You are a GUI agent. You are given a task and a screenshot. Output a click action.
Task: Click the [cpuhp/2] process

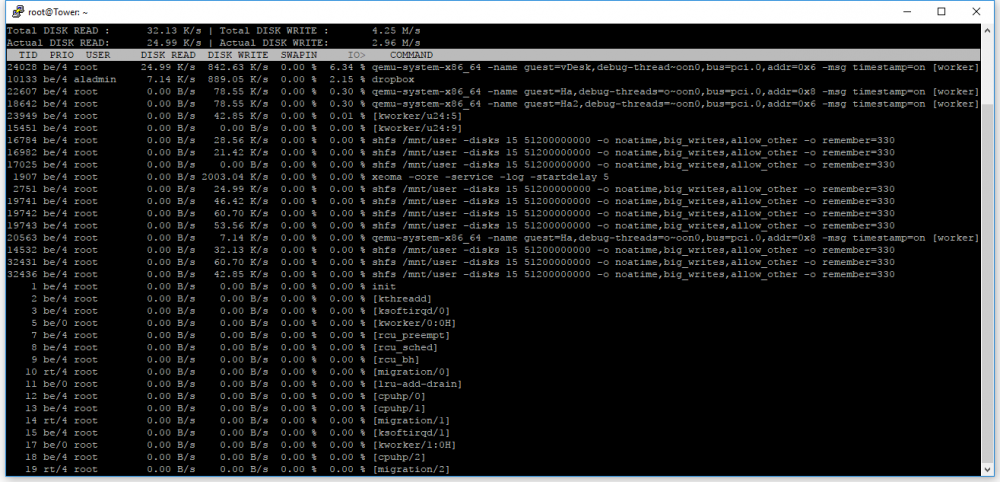[399, 456]
